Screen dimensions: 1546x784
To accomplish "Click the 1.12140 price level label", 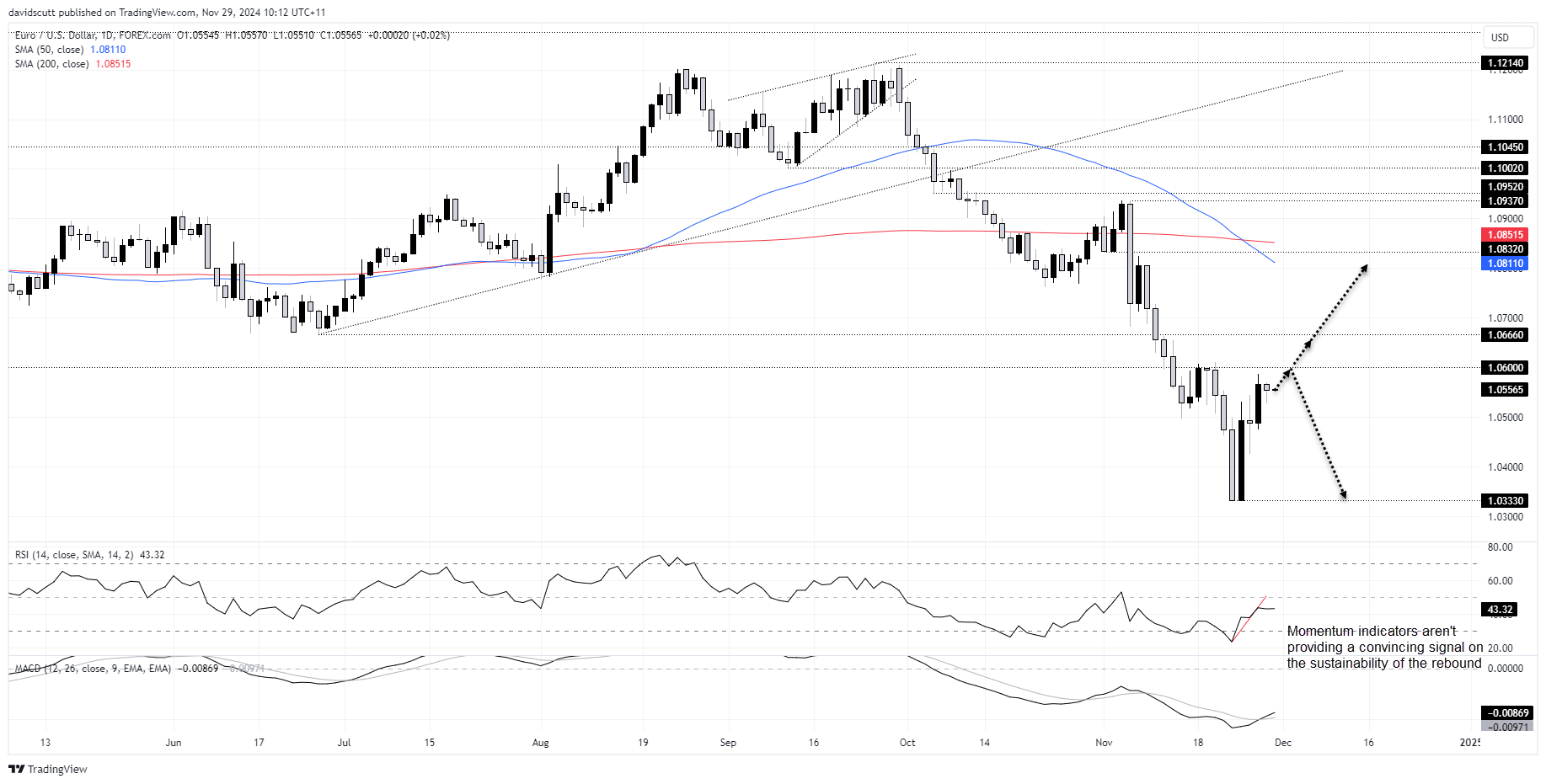I will click(1505, 63).
